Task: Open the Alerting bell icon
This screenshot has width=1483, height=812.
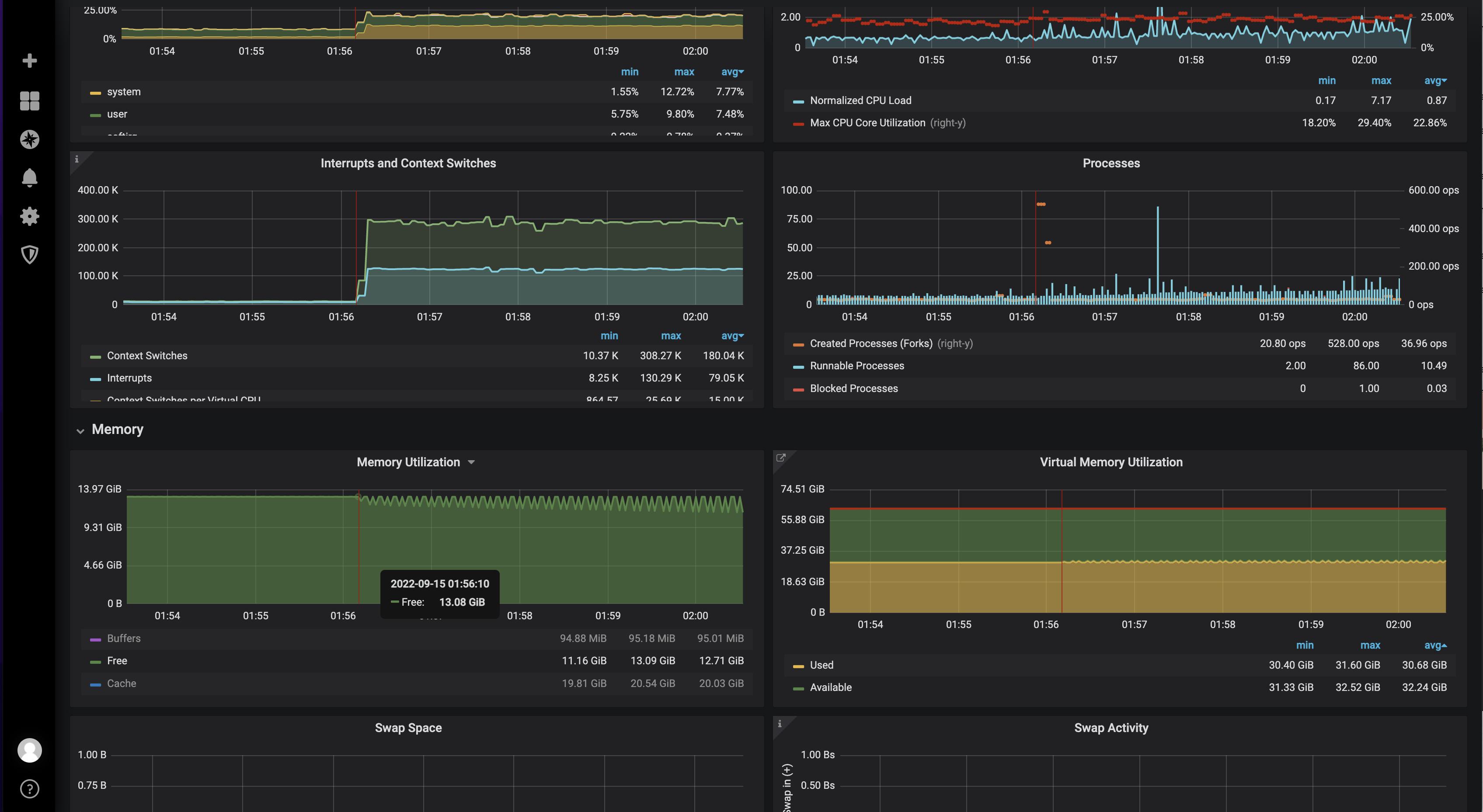Action: pyautogui.click(x=29, y=178)
